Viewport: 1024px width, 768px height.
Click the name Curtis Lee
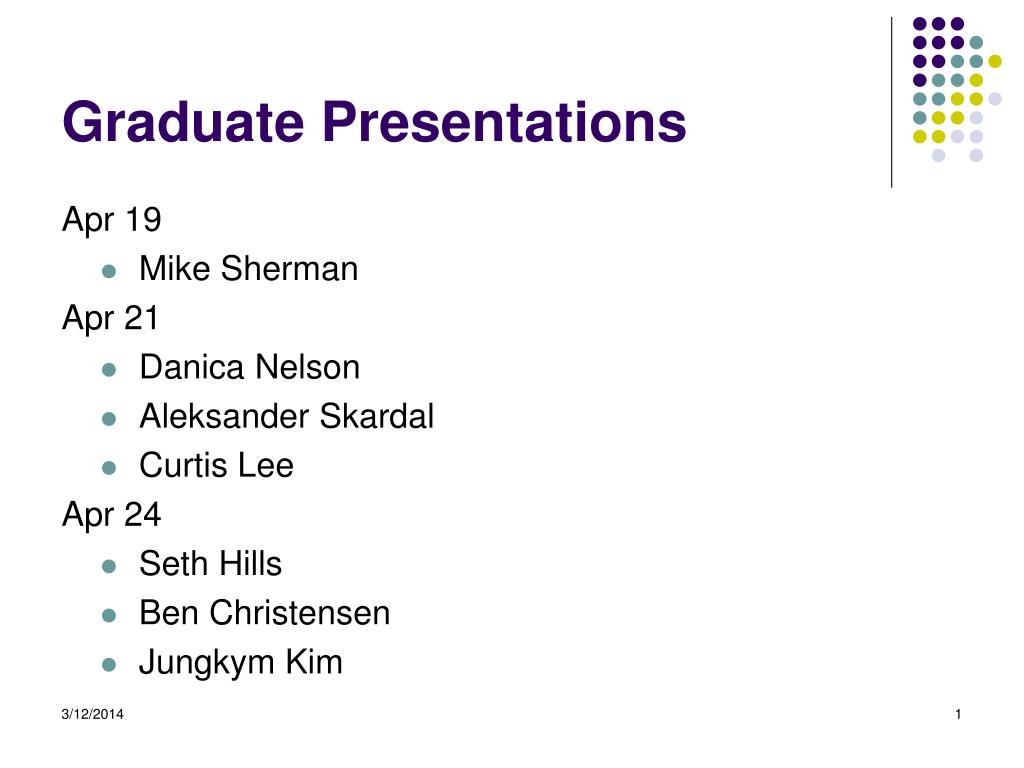pos(217,465)
